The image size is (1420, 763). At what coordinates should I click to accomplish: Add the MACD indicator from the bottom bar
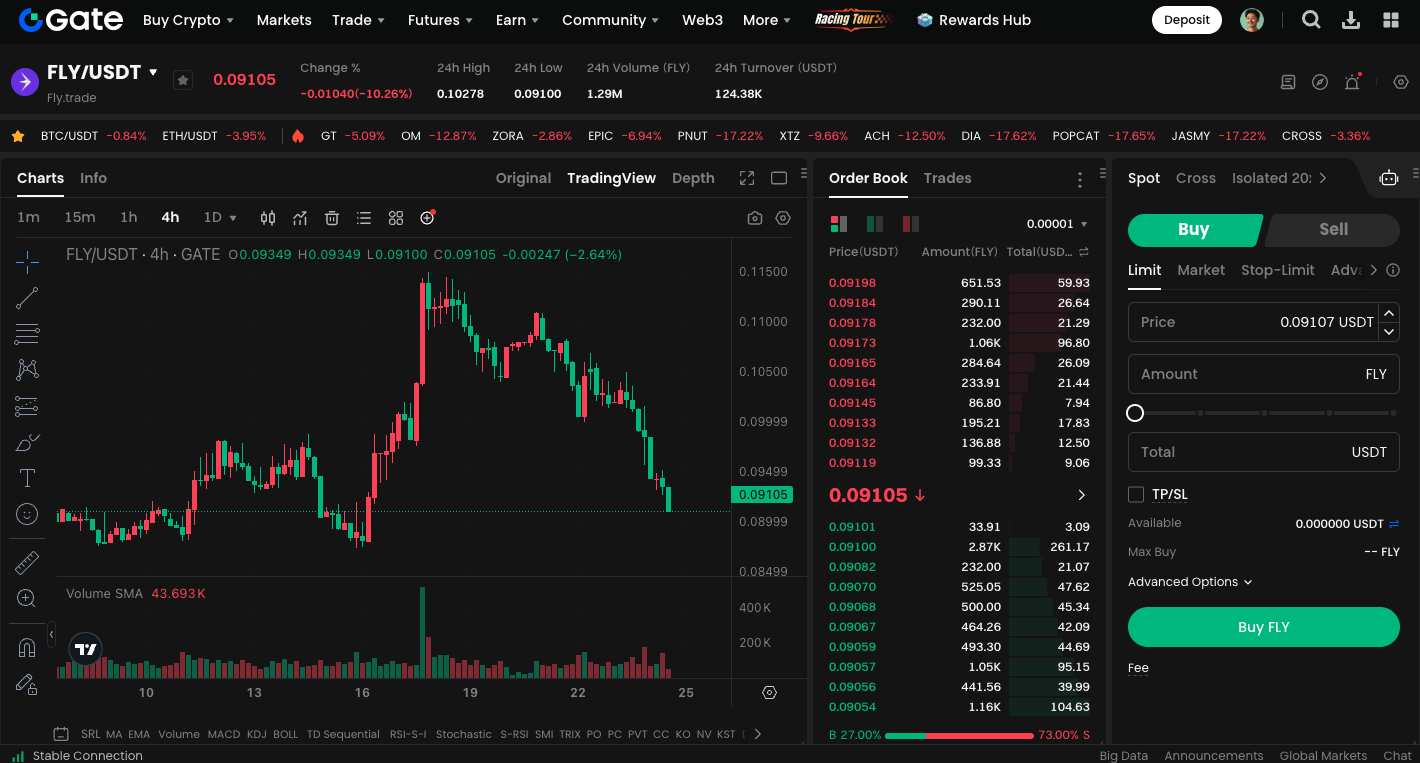coord(223,734)
